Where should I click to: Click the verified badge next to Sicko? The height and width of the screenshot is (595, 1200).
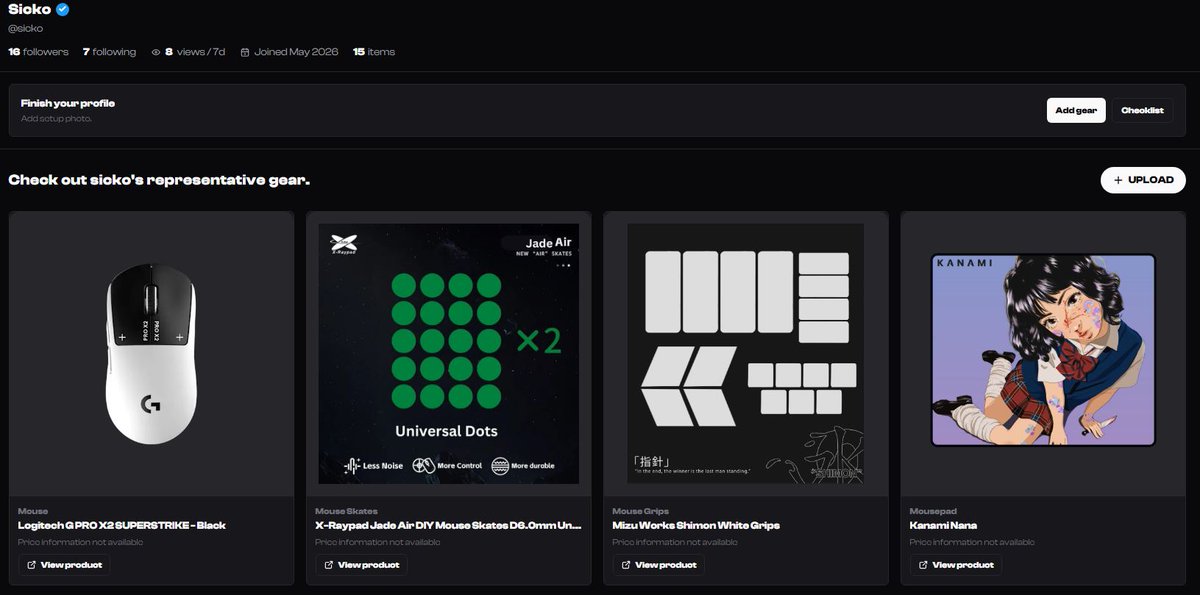(63, 10)
